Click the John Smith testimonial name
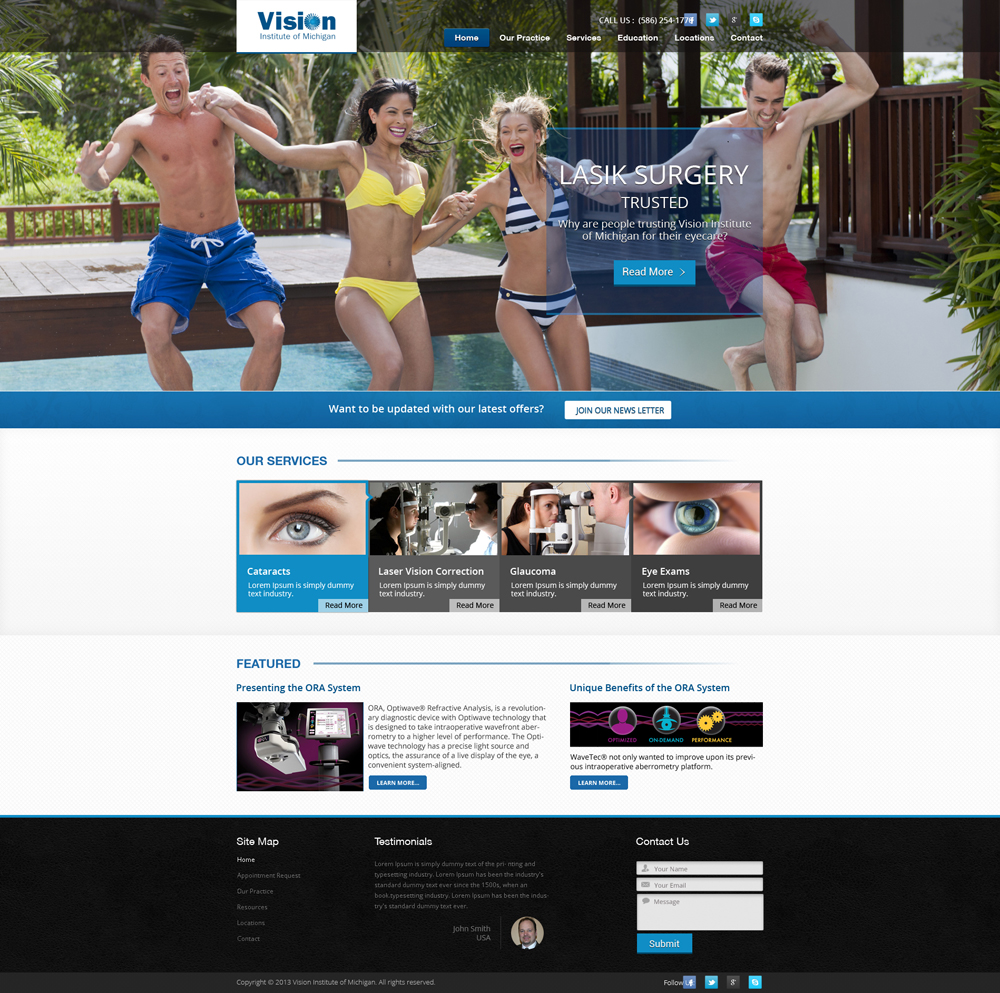1000x993 pixels. (x=471, y=929)
